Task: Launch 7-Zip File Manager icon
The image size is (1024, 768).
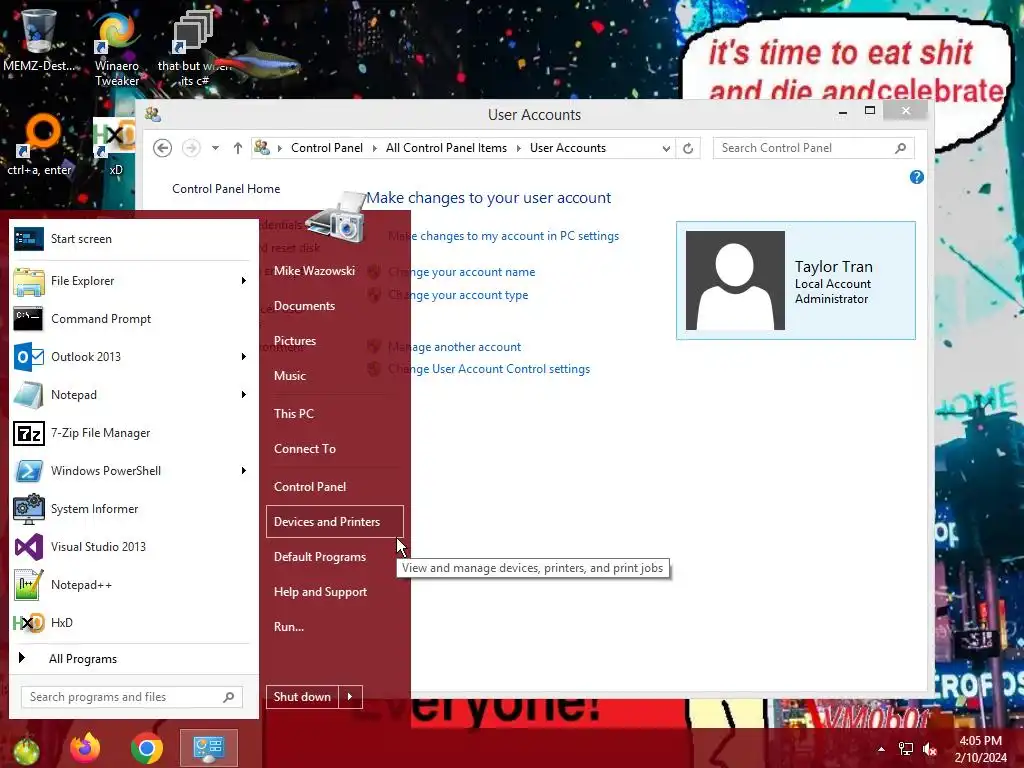Action: [x=29, y=433]
